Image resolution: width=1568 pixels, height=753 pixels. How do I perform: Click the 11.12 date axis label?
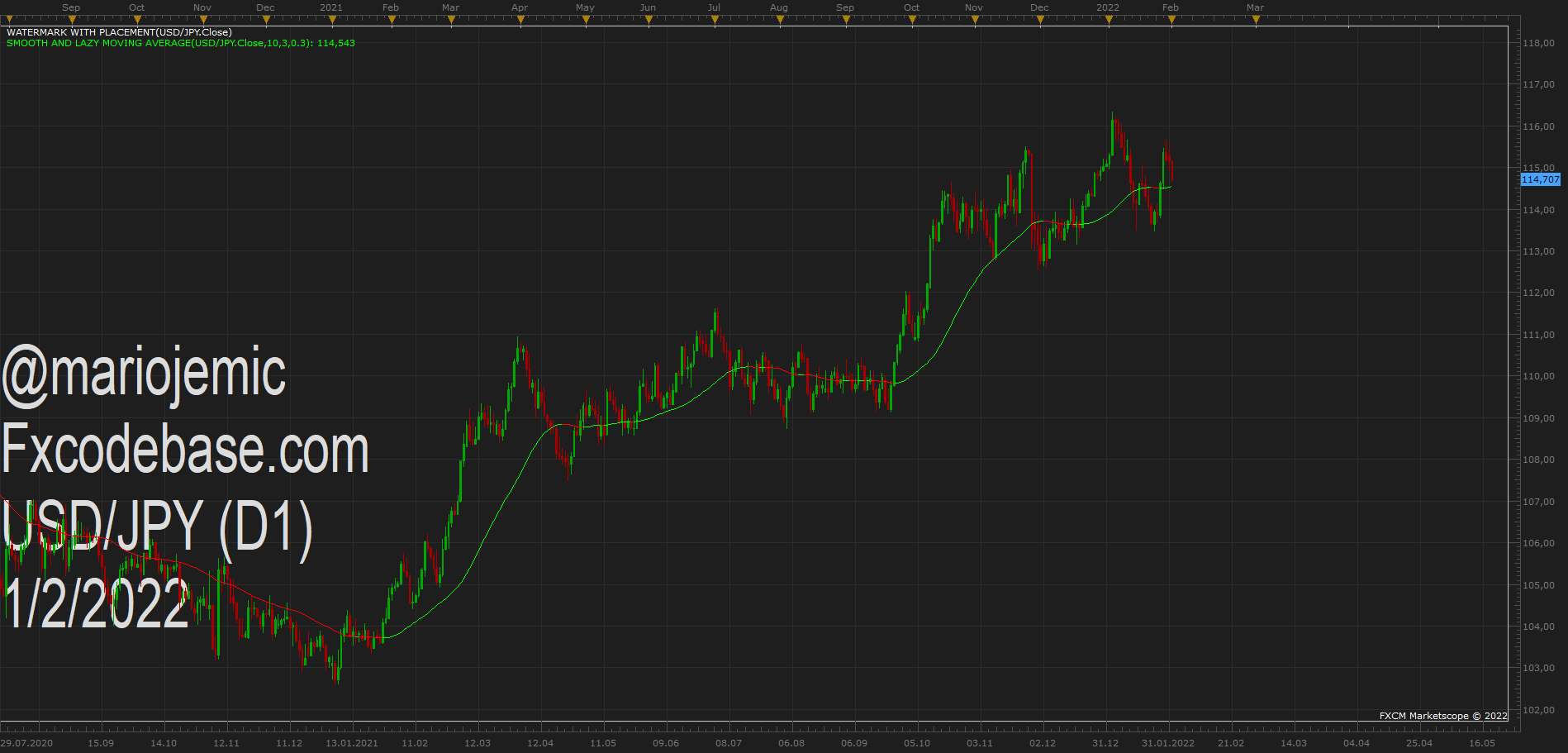(289, 743)
